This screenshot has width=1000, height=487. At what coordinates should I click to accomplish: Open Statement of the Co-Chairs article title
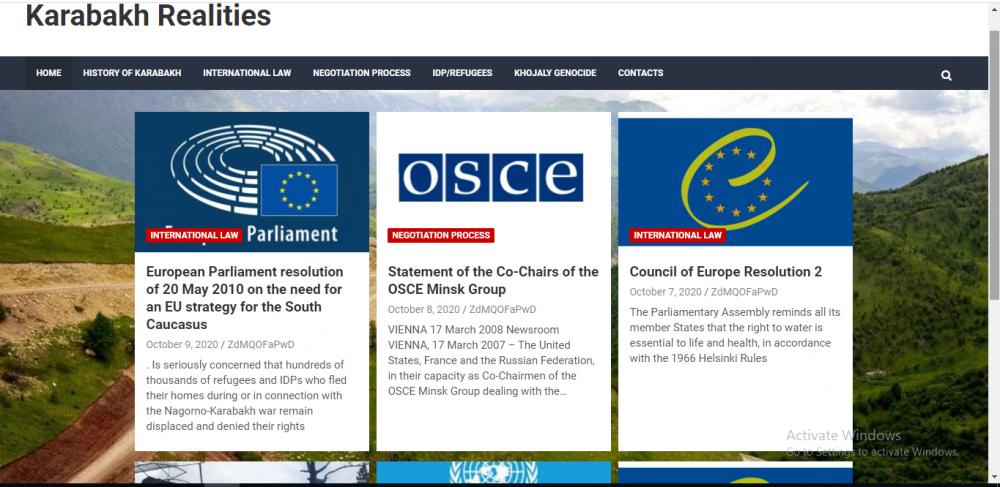493,280
